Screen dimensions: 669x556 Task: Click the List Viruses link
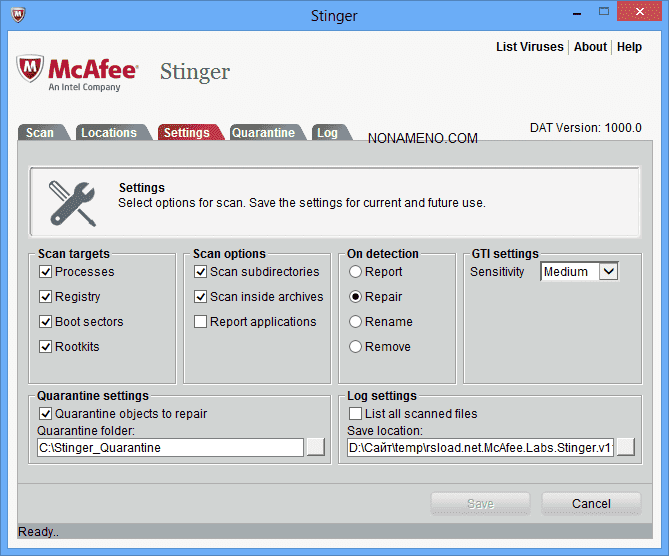tap(529, 47)
